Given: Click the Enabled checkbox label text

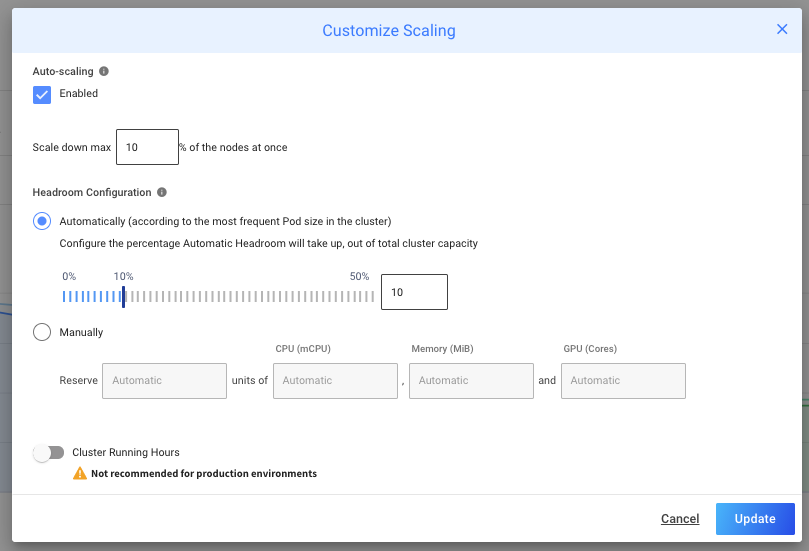Looking at the screenshot, I should tap(79, 94).
